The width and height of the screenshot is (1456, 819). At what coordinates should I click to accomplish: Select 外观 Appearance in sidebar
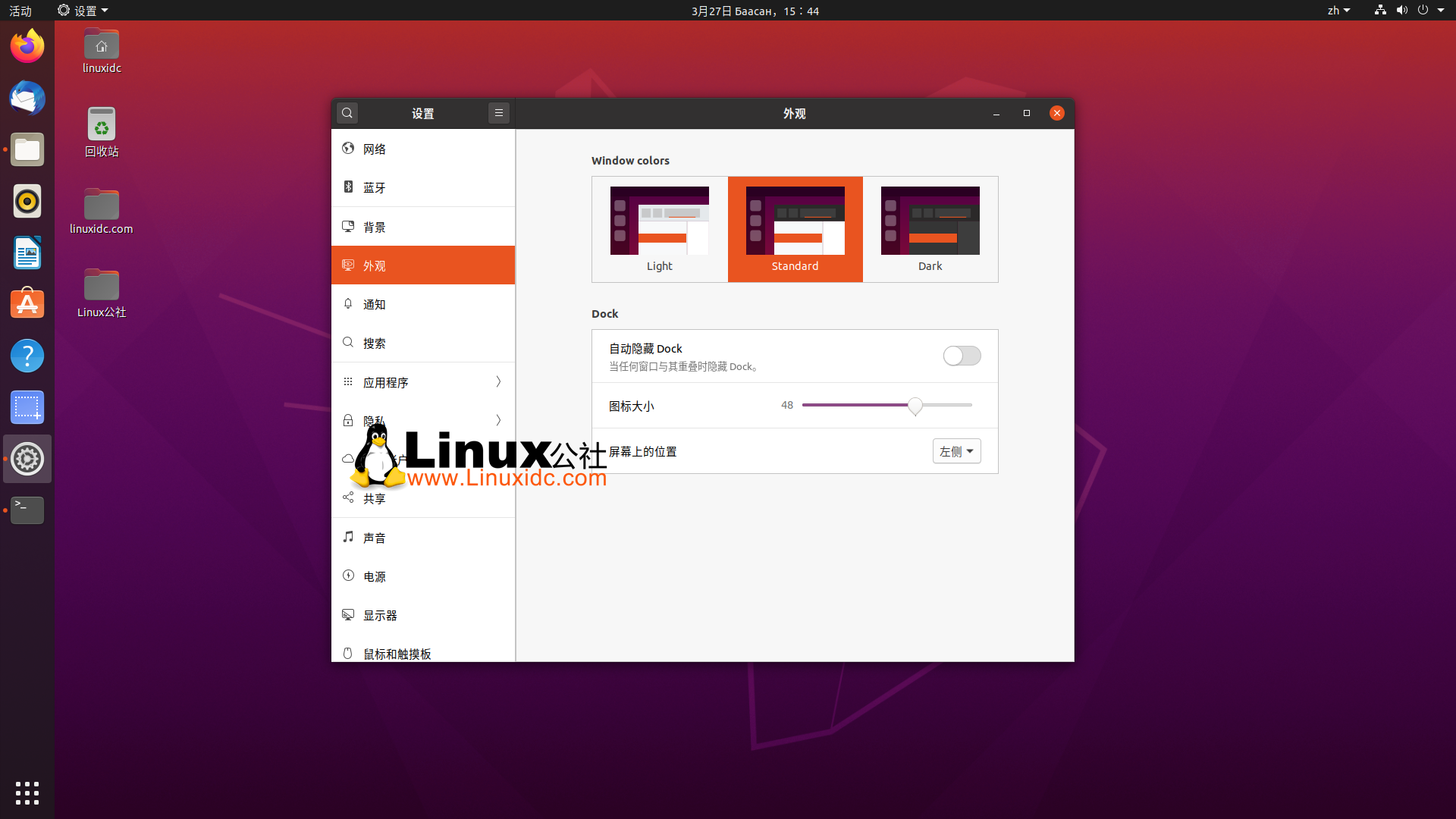[423, 265]
